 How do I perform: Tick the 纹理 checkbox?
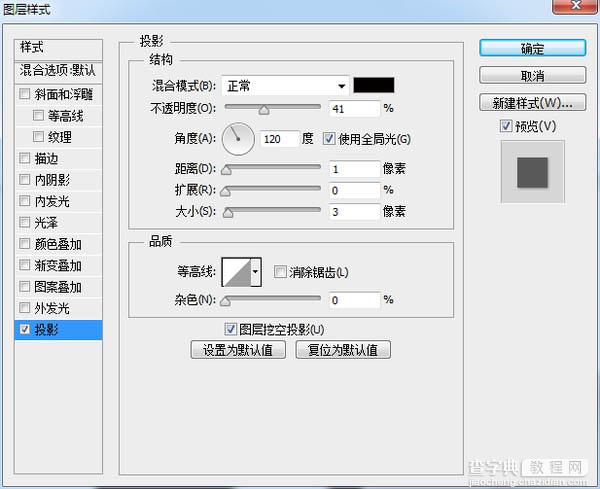coord(38,136)
